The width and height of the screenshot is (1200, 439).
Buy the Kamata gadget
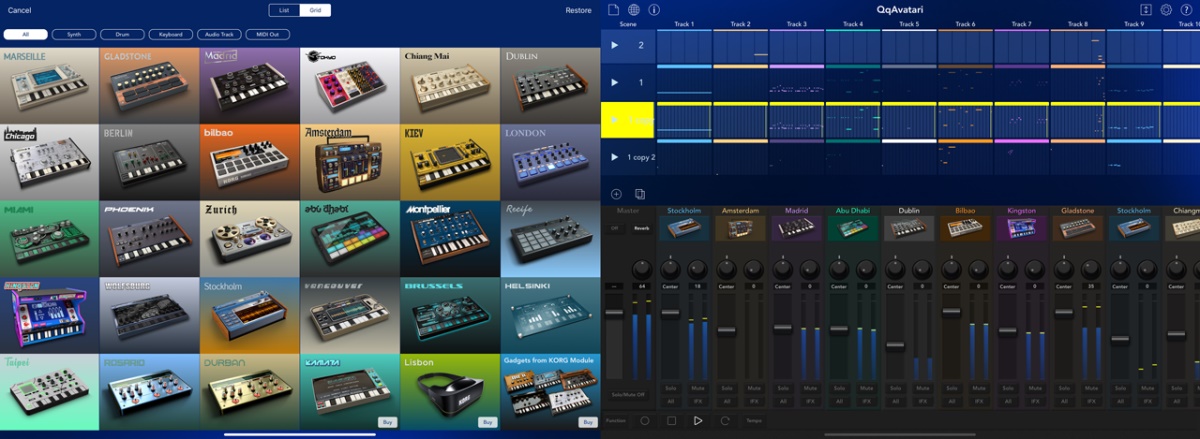388,422
